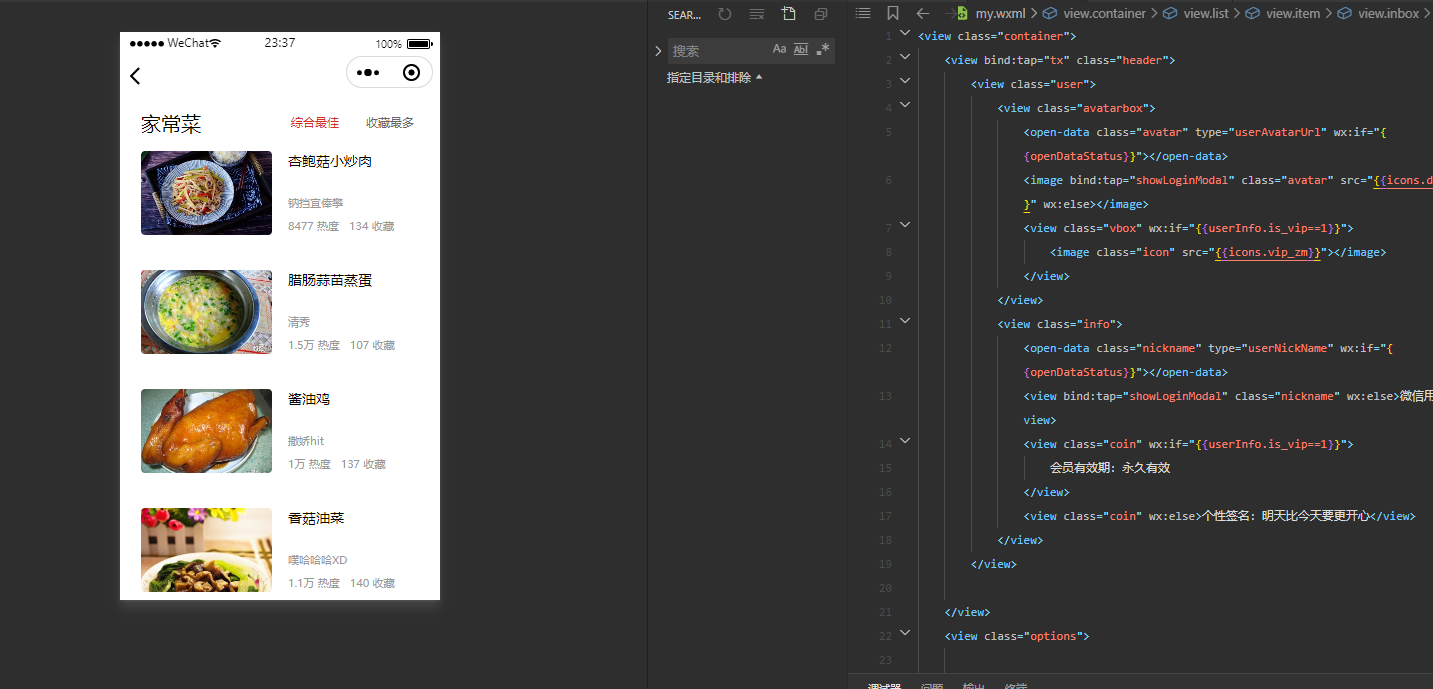Clear the search results
Screen dimensions: 1433x689
757,14
